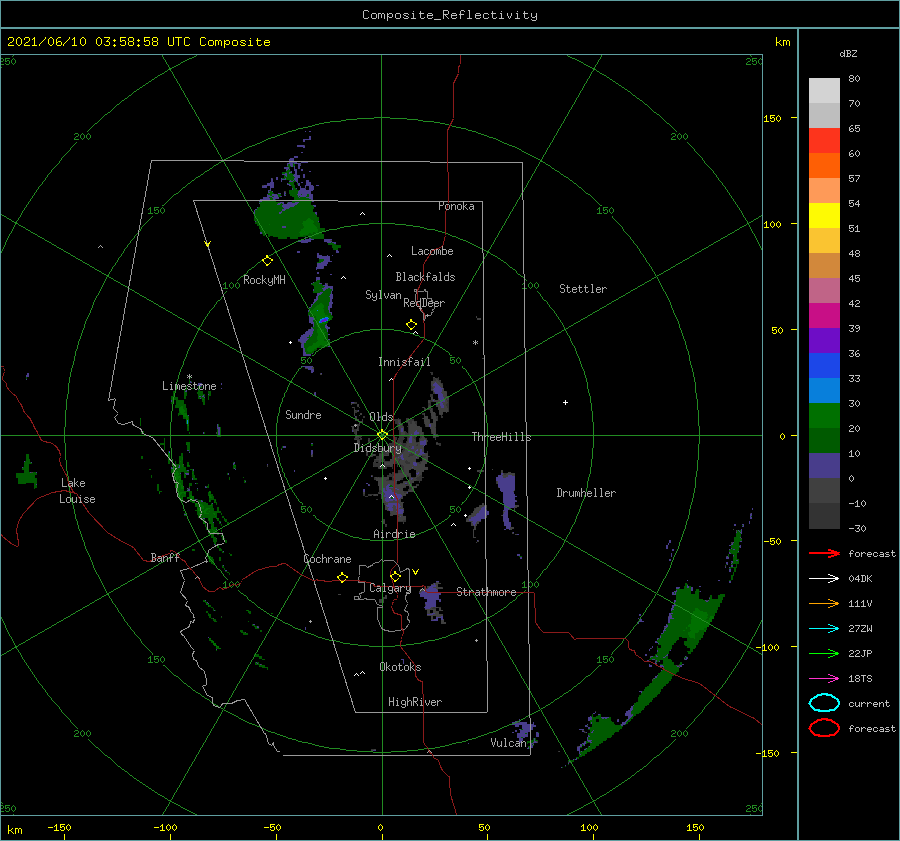
Task: Click the RockyMH label
Action: 264,280
